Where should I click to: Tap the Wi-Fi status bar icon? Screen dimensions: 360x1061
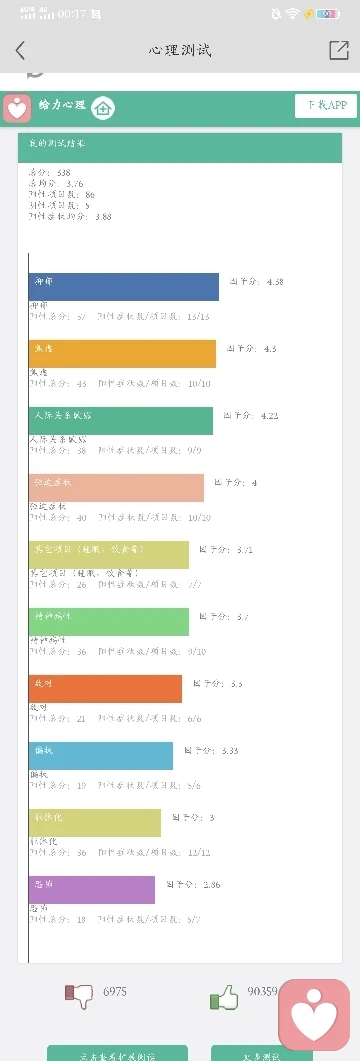[x=292, y=14]
